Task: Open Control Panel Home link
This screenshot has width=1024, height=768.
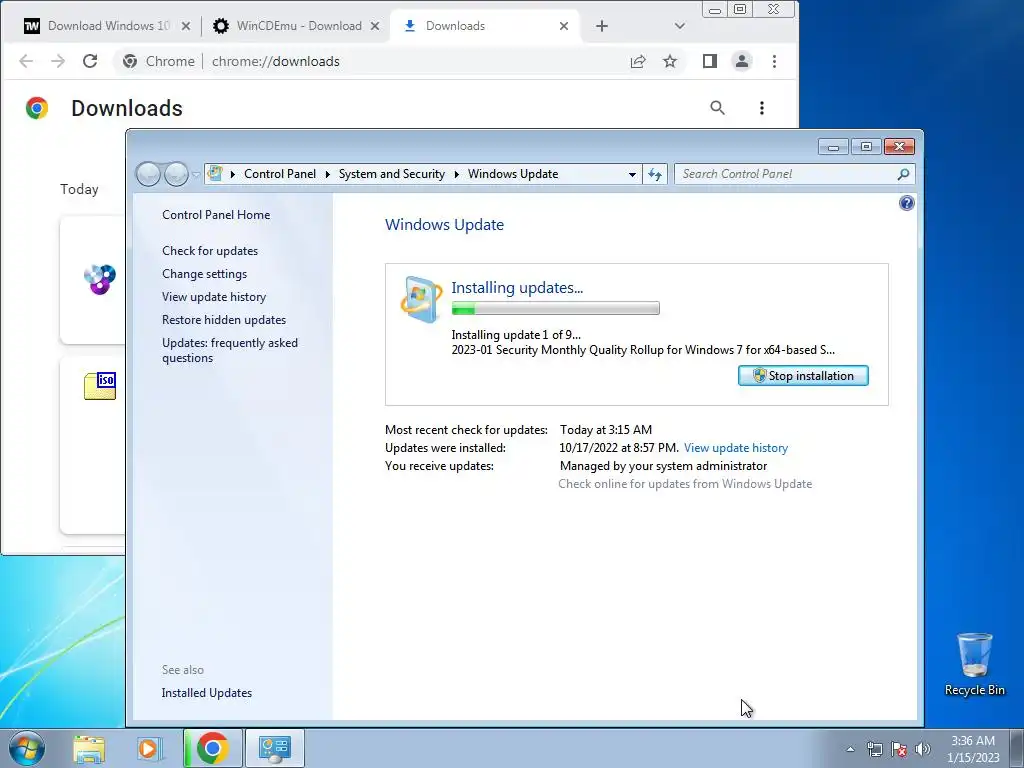Action: coord(216,215)
